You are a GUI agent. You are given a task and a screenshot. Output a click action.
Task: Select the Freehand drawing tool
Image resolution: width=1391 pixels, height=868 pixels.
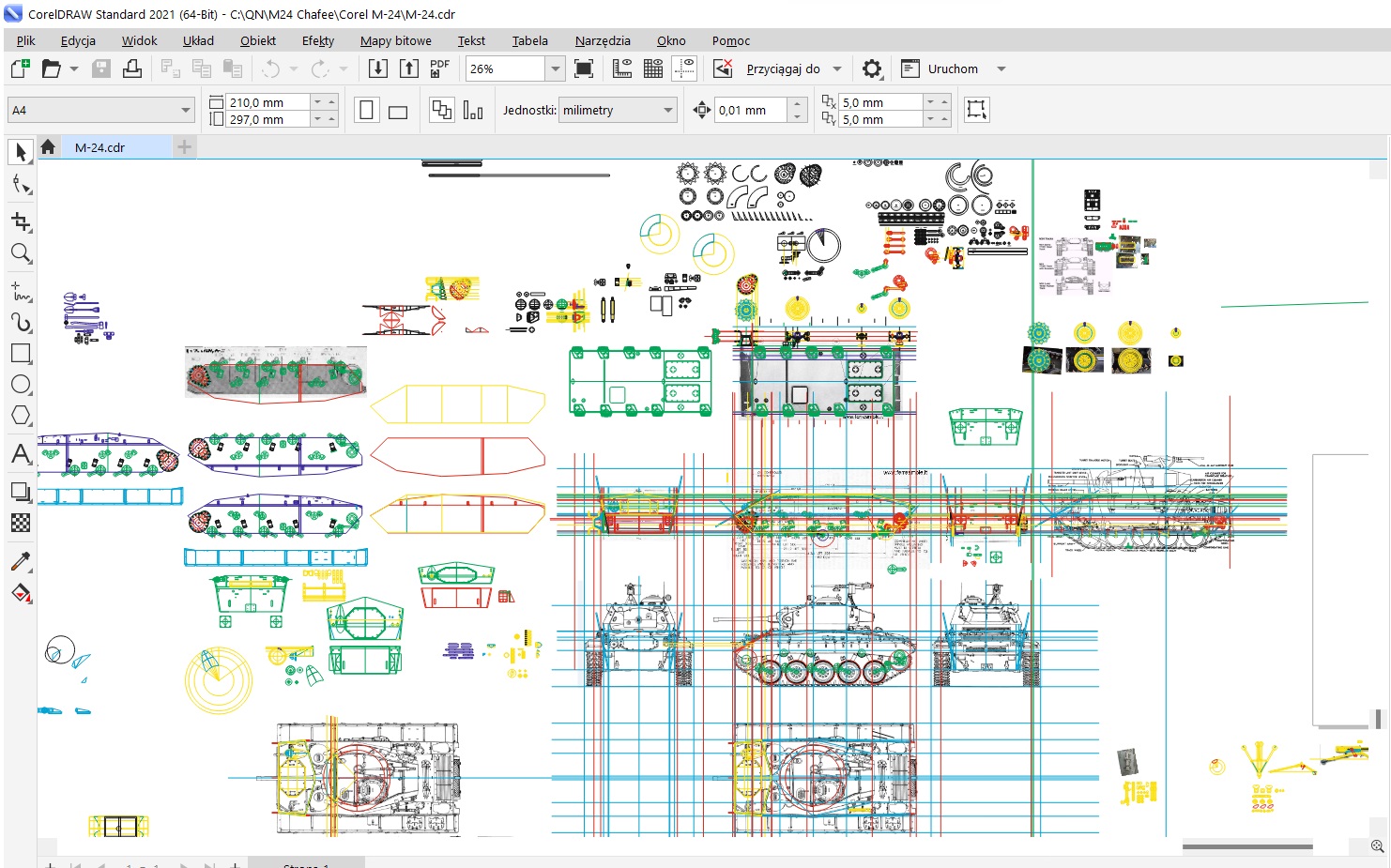[21, 291]
